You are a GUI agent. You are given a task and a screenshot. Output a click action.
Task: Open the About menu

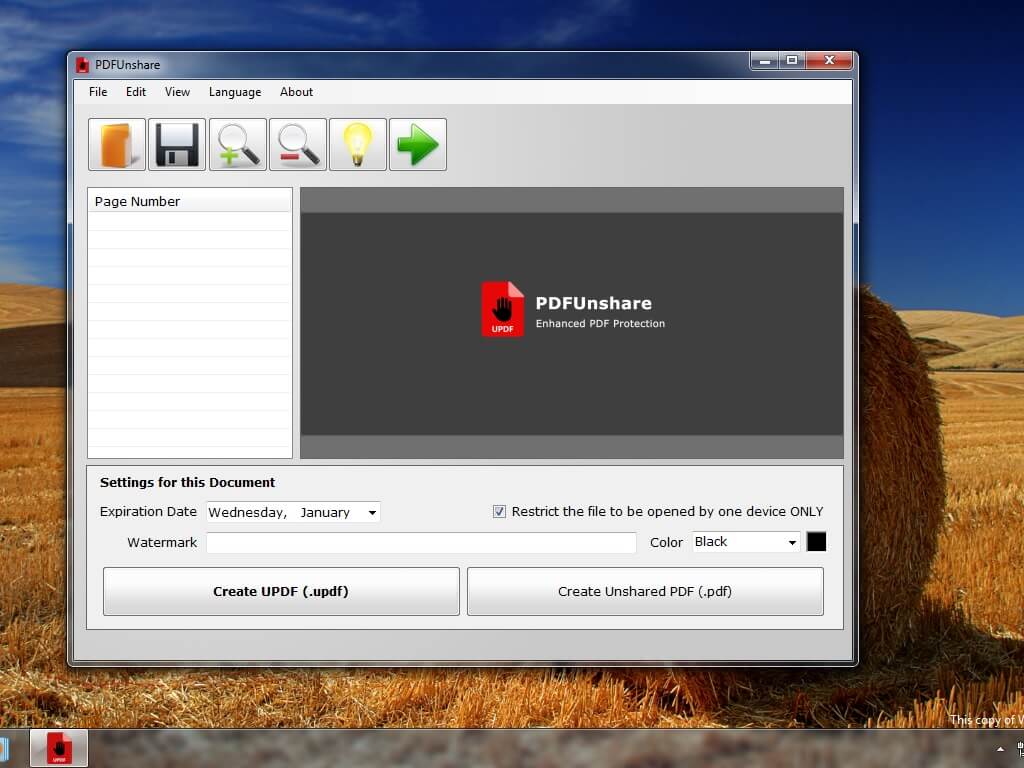pyautogui.click(x=296, y=92)
